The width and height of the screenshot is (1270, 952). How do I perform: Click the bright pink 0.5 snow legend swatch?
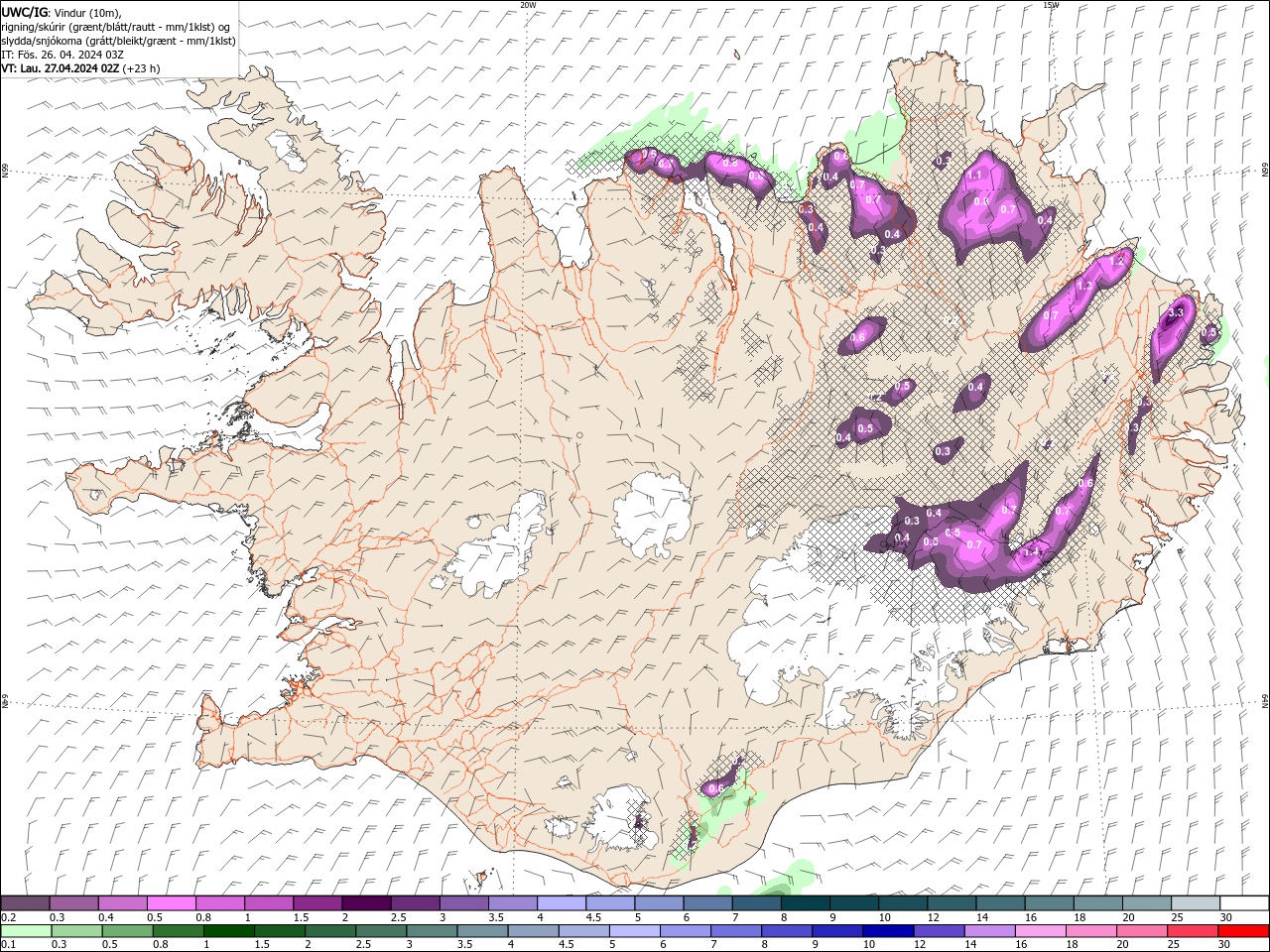point(171,903)
